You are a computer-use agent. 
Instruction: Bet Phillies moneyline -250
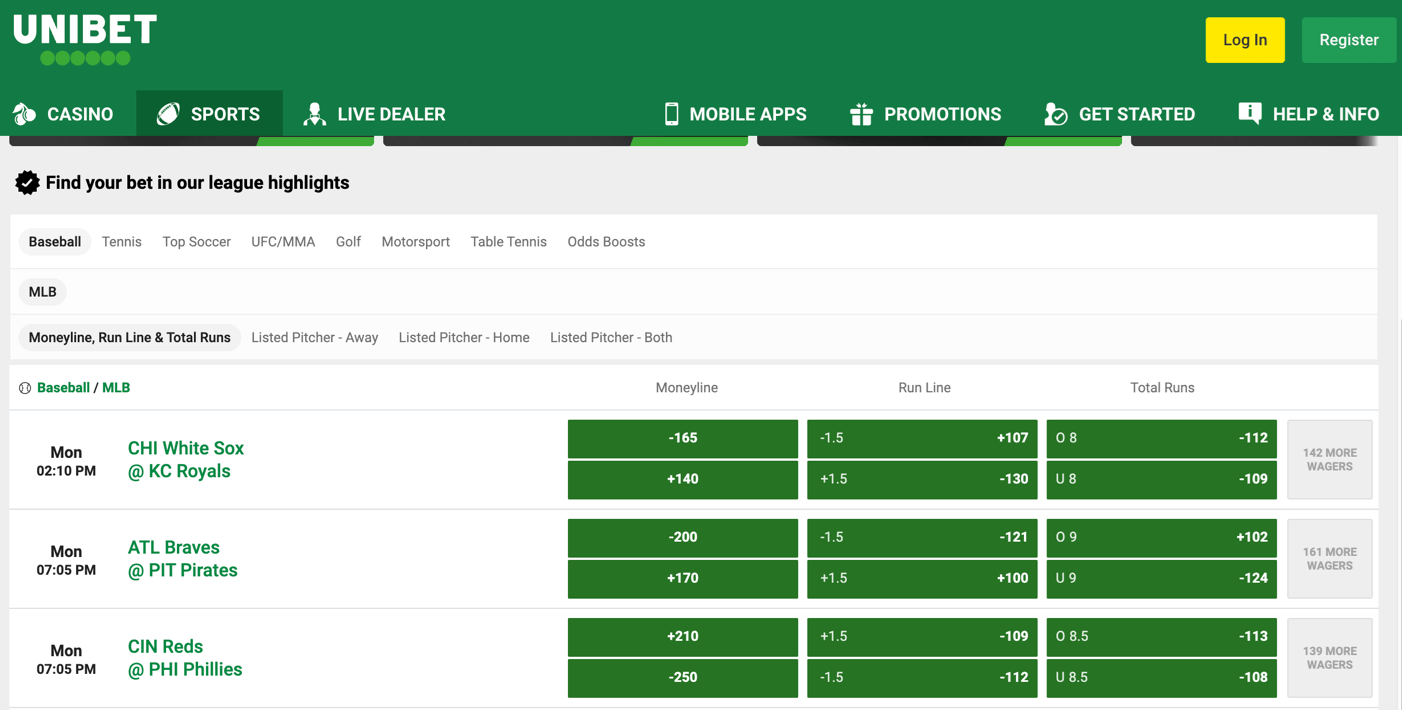pyautogui.click(x=683, y=678)
